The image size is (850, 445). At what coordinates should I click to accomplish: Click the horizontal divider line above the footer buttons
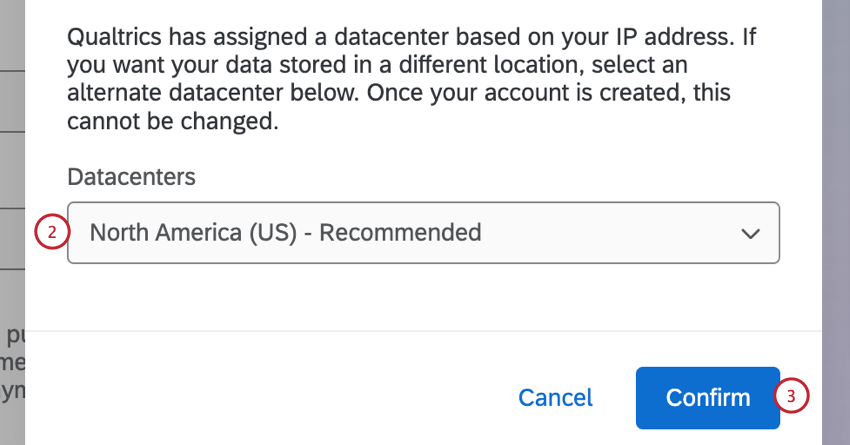(422, 331)
